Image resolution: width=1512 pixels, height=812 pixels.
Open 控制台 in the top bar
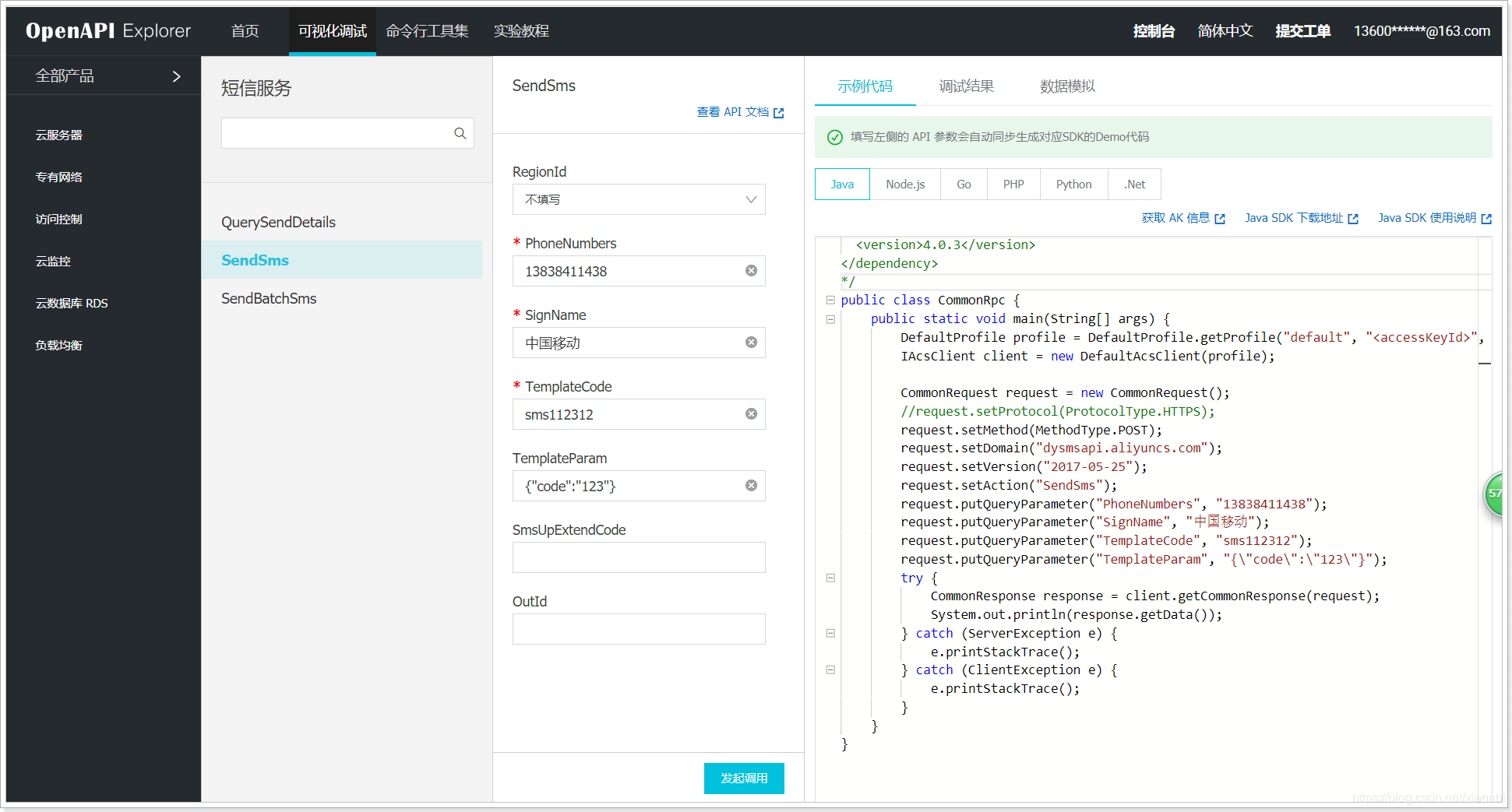click(x=1154, y=31)
